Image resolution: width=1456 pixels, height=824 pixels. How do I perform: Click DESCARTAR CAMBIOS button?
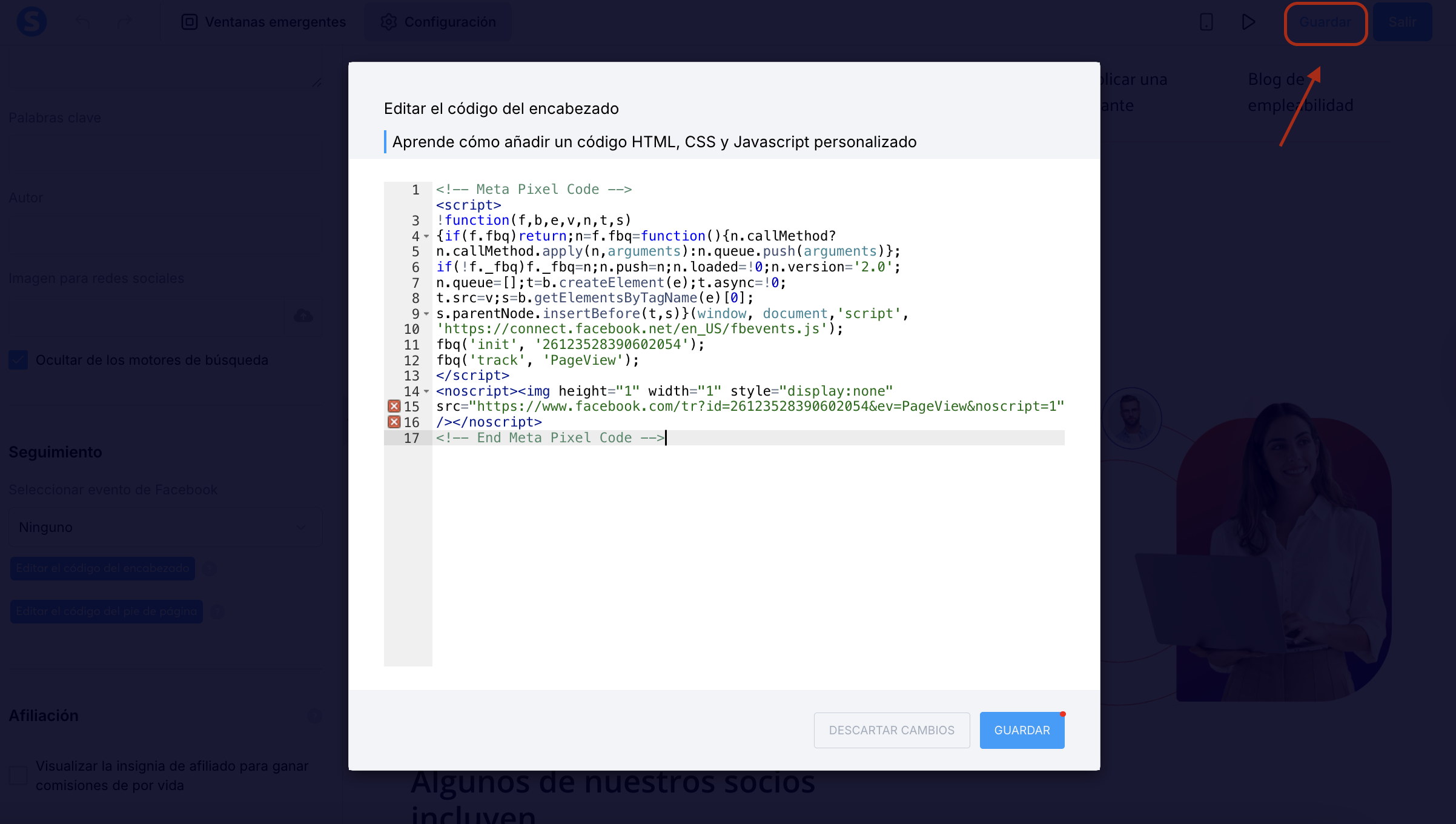[892, 730]
